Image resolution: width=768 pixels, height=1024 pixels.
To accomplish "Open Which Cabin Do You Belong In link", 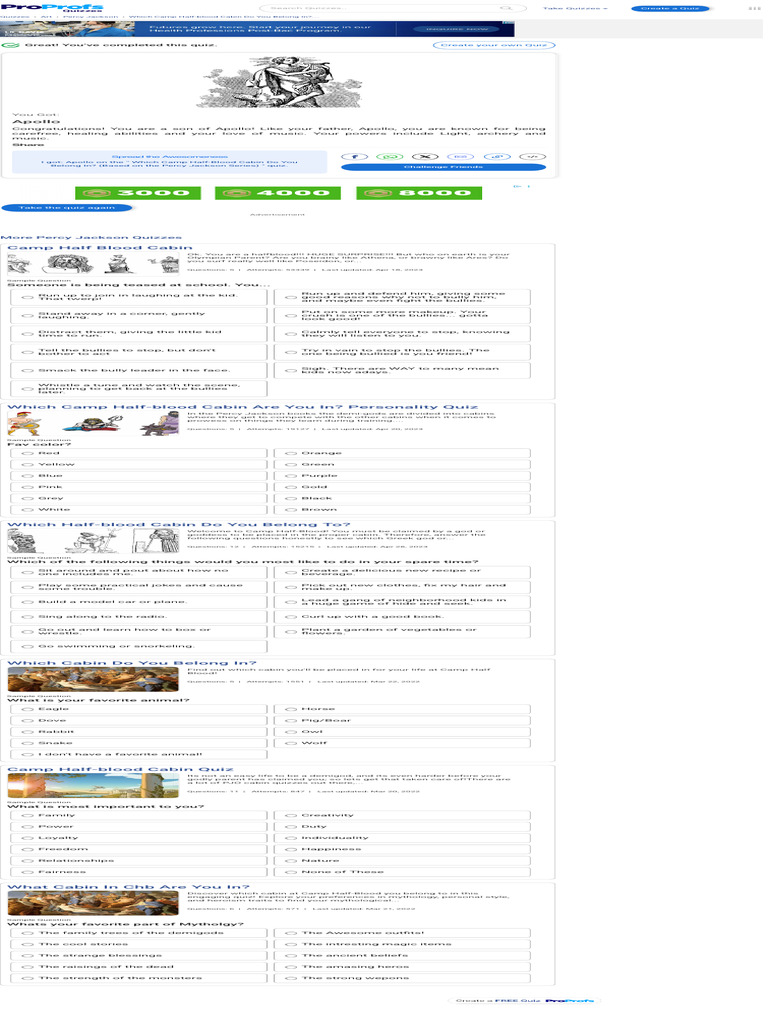I will pos(132,663).
